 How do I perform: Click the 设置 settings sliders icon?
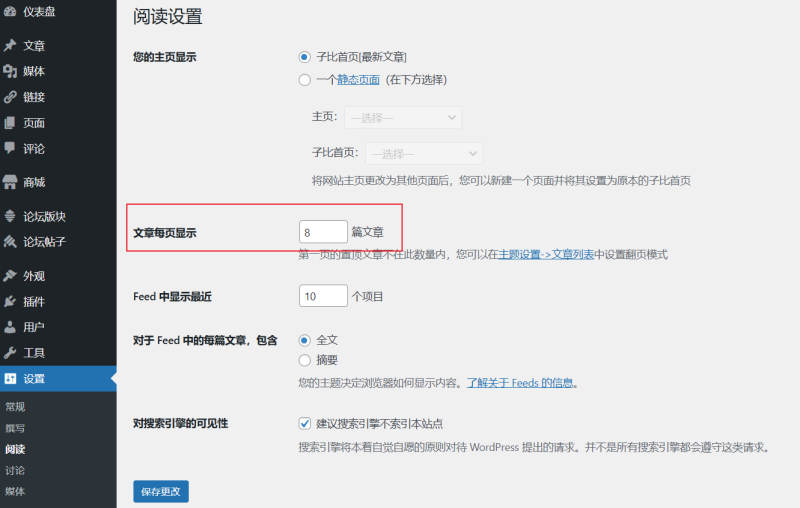tap(10, 378)
